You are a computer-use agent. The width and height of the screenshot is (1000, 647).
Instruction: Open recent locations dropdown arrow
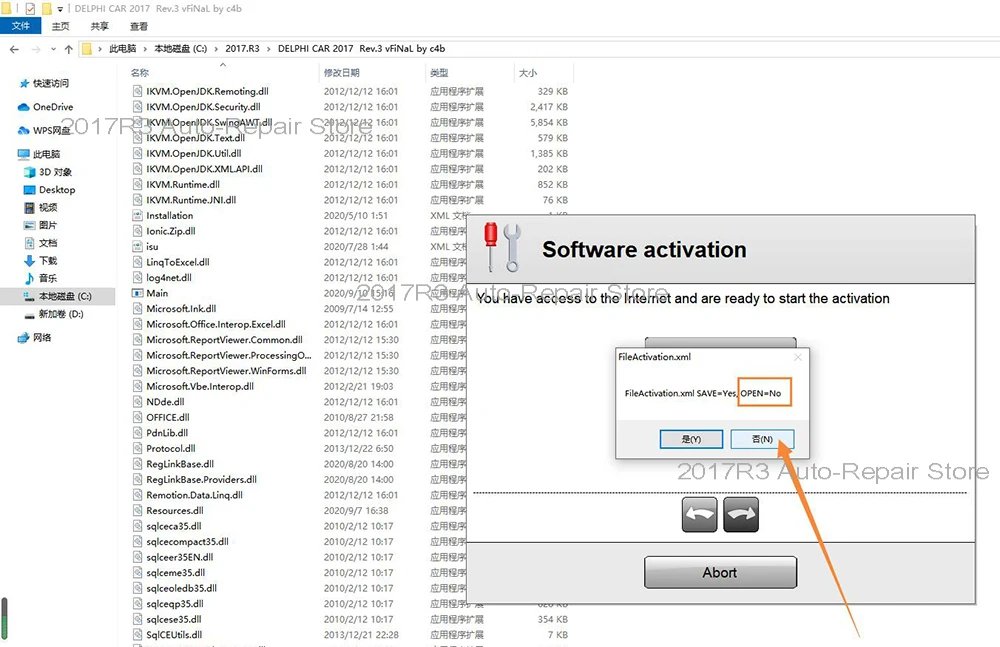click(x=53, y=49)
